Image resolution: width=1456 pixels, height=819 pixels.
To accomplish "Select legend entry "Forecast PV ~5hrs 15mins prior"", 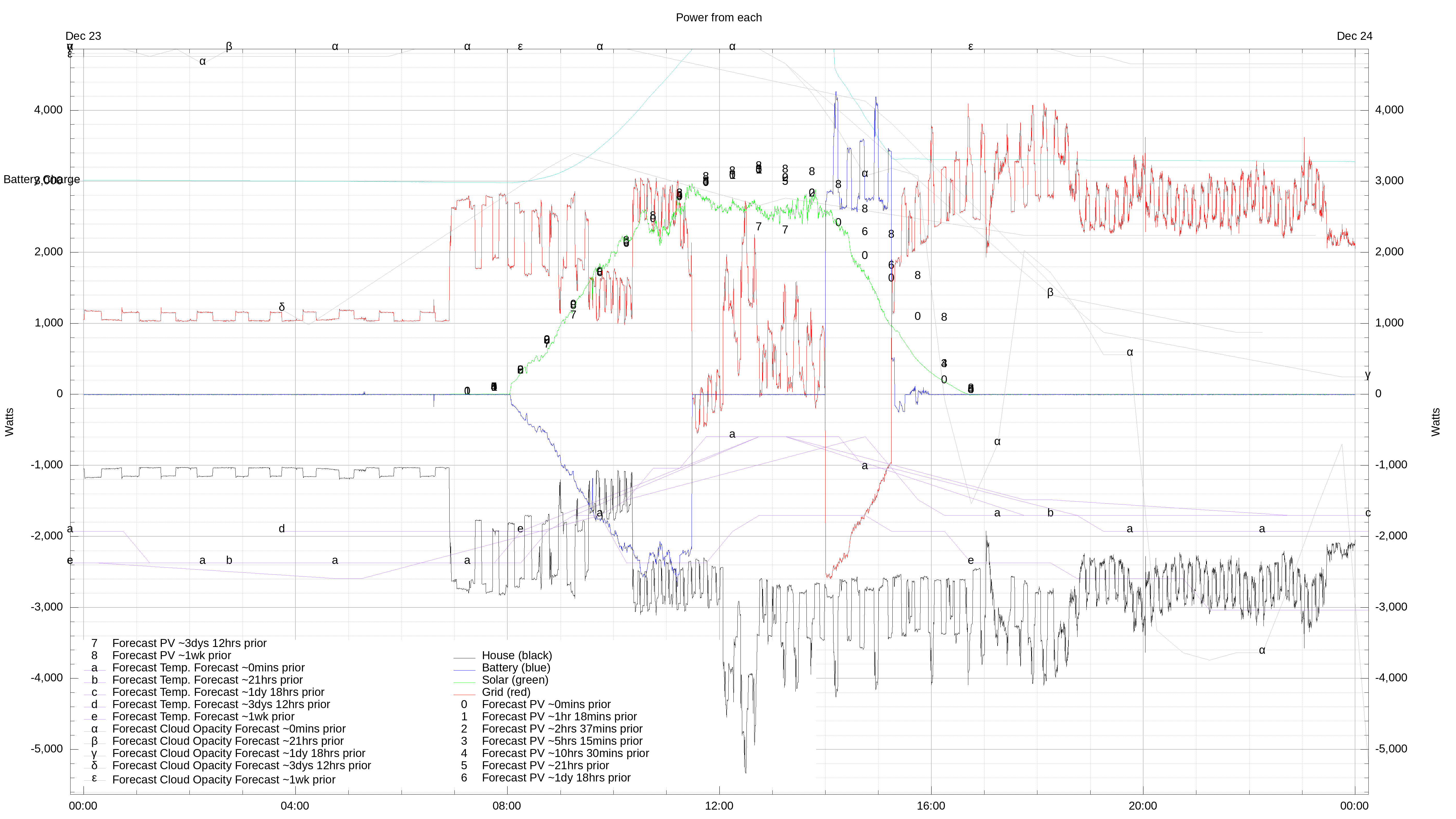I will [562, 741].
